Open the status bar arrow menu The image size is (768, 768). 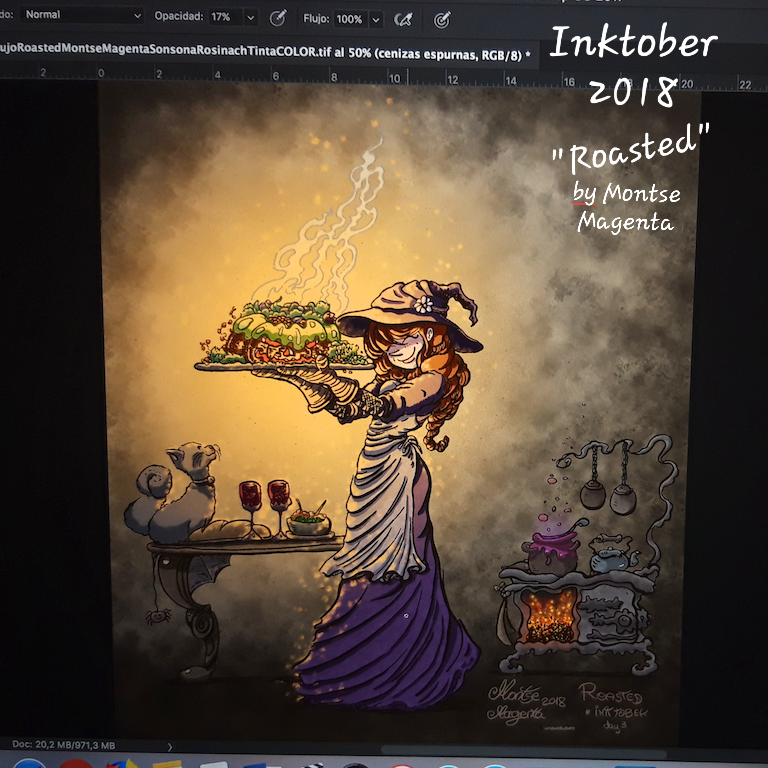(x=170, y=746)
